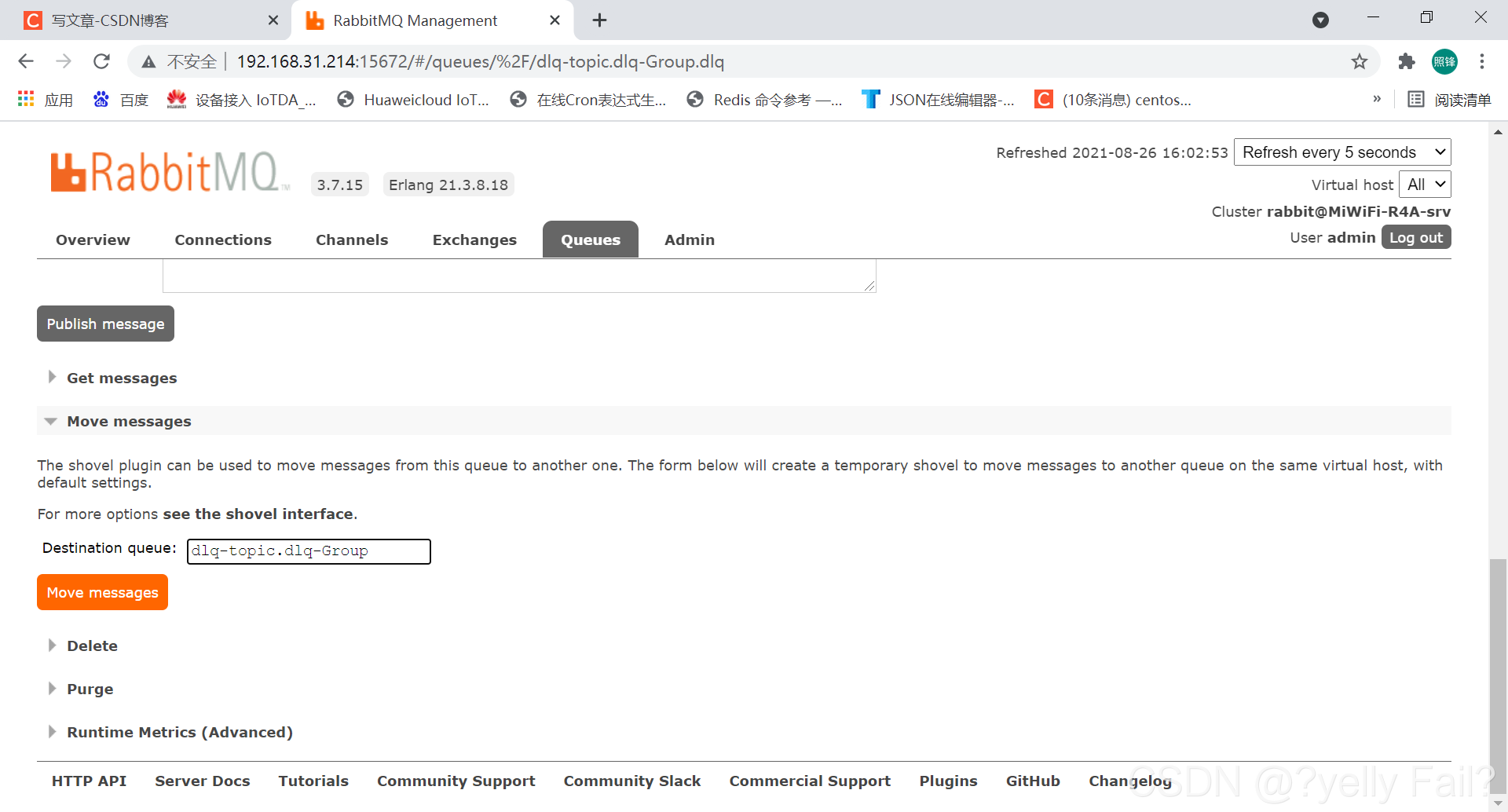Log out of the admin user
1508x812 pixels.
(x=1416, y=237)
